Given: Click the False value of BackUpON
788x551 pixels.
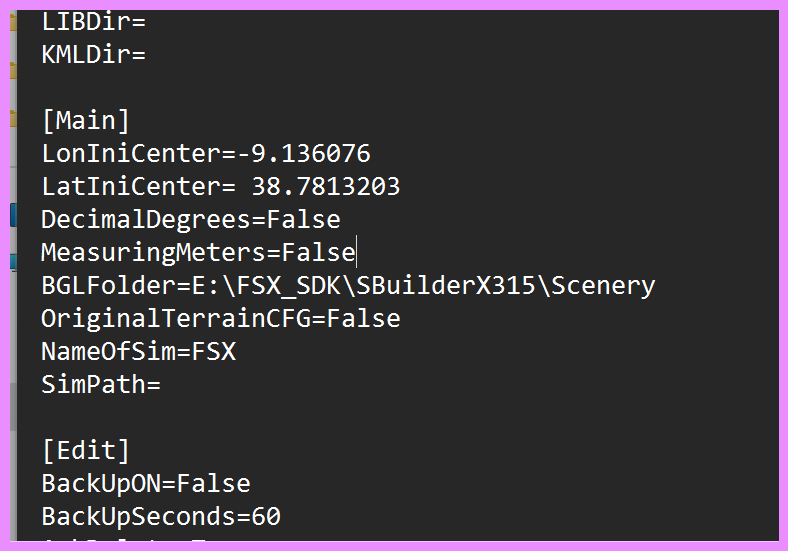Looking at the screenshot, I should pos(214,484).
